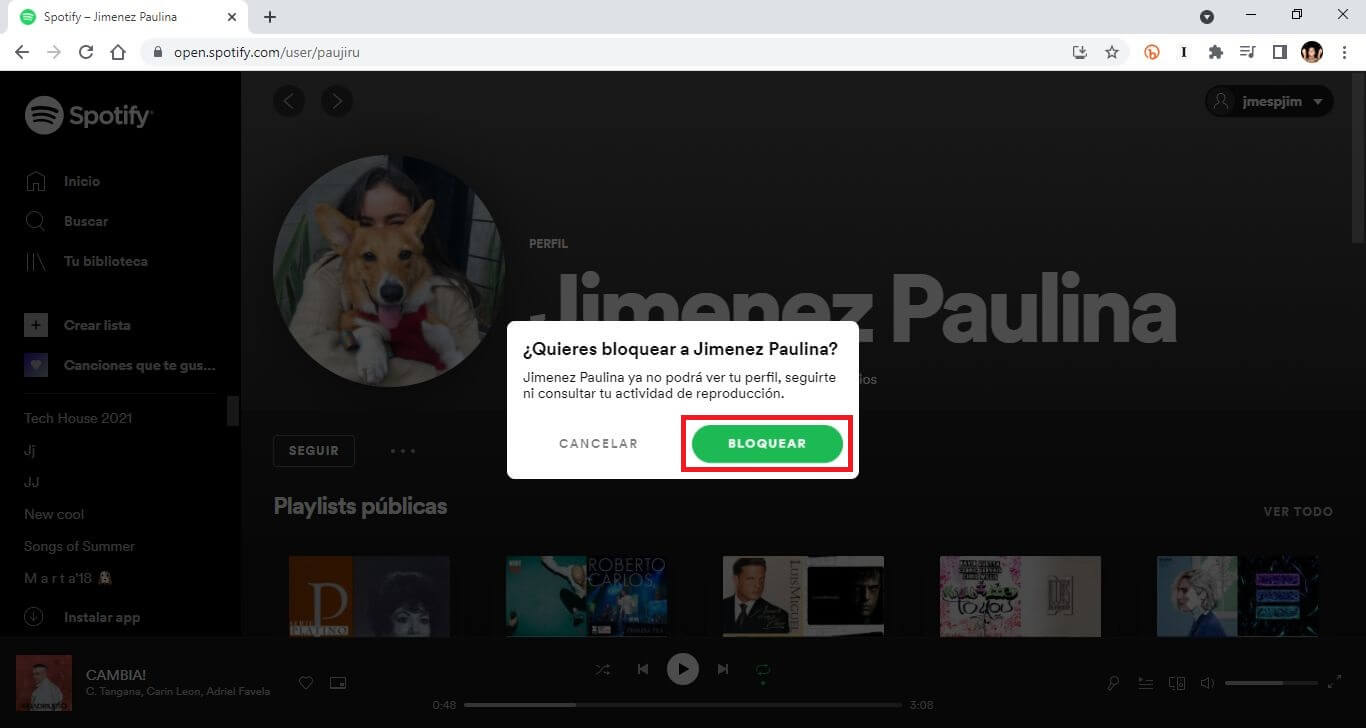The image size is (1366, 728).
Task: Open the blonde woman playlist cover
Action: click(1237, 596)
